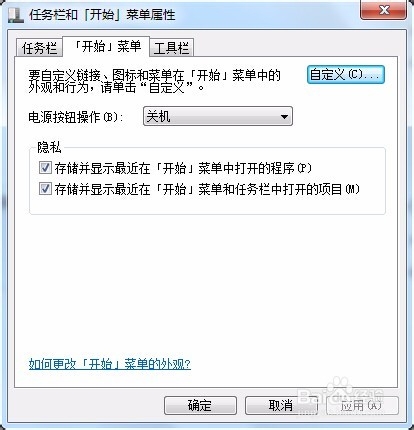
Task: Open the 如何更改「开始」菜单的外观? help link
Action: pyautogui.click(x=110, y=364)
